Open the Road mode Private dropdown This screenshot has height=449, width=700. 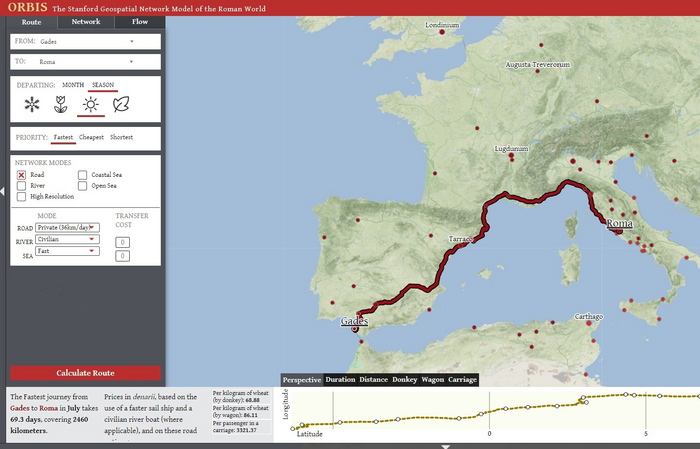pyautogui.click(x=67, y=228)
